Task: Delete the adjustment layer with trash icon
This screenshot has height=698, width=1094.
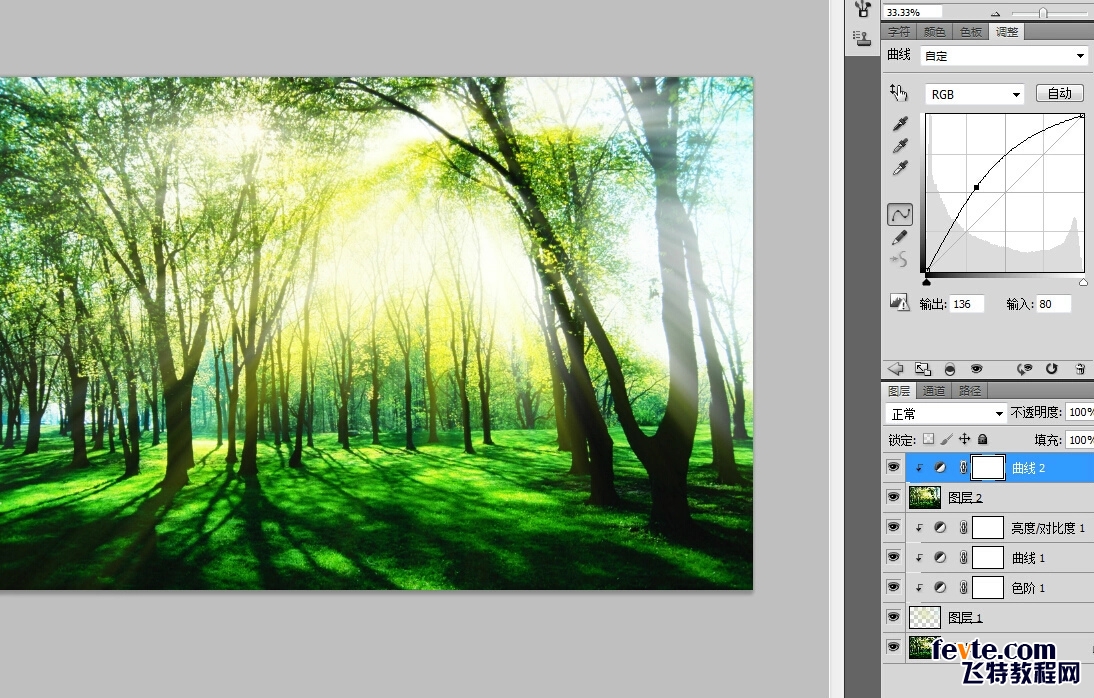Action: click(1079, 369)
